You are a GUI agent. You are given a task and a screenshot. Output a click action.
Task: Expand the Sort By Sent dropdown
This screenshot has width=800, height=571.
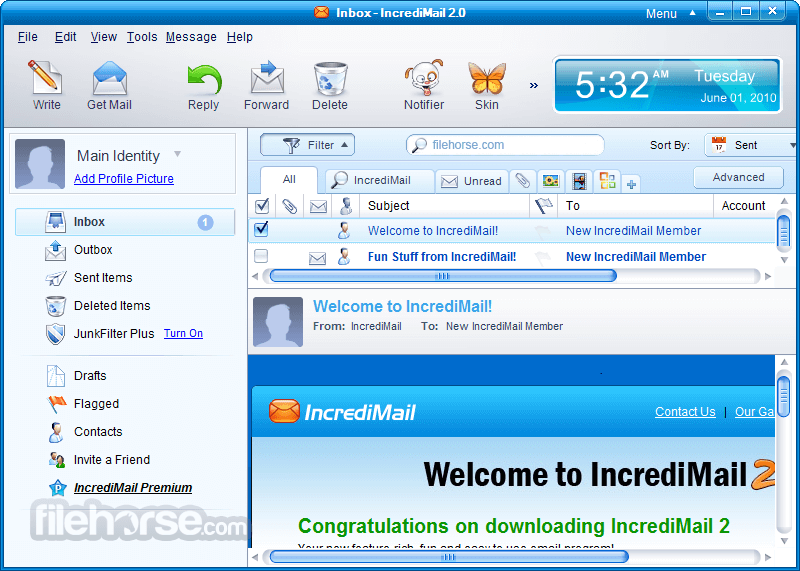coord(751,145)
